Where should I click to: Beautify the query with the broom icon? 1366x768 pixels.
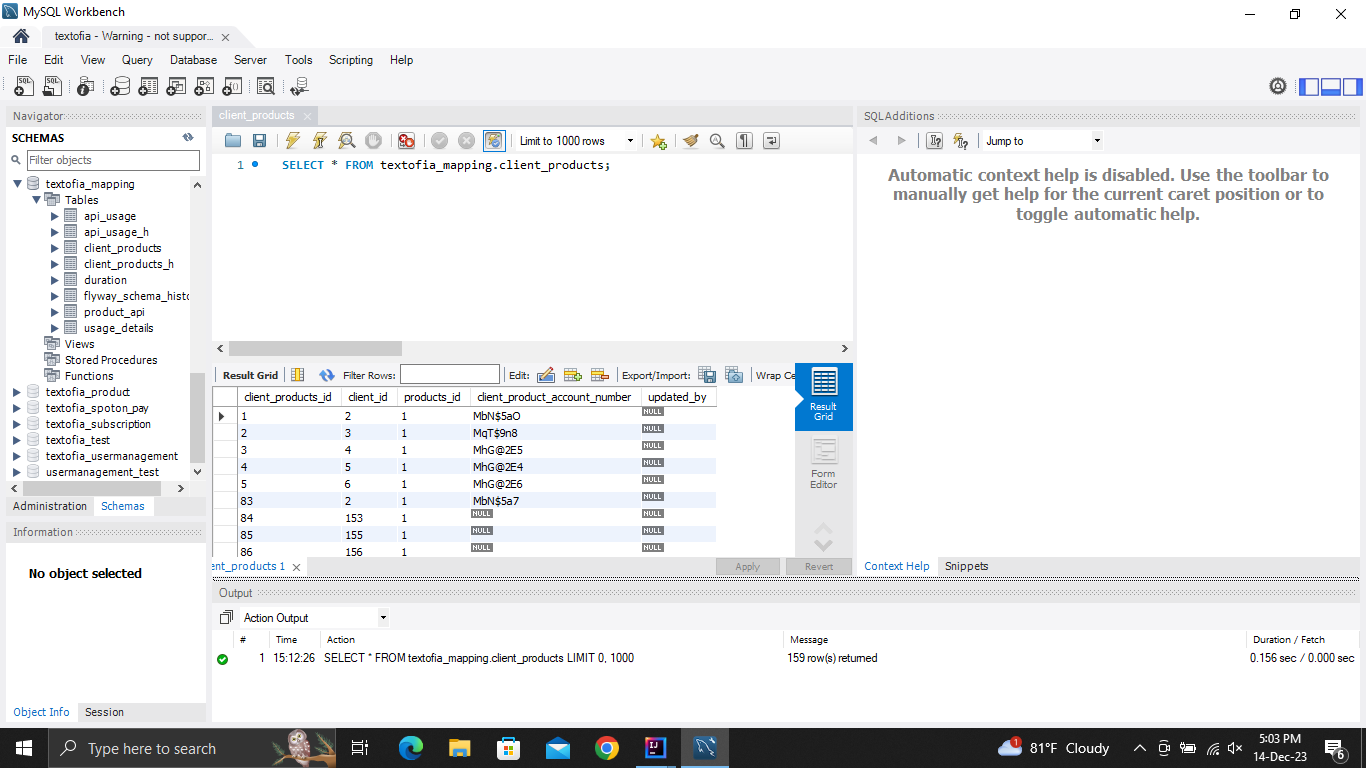pos(690,141)
